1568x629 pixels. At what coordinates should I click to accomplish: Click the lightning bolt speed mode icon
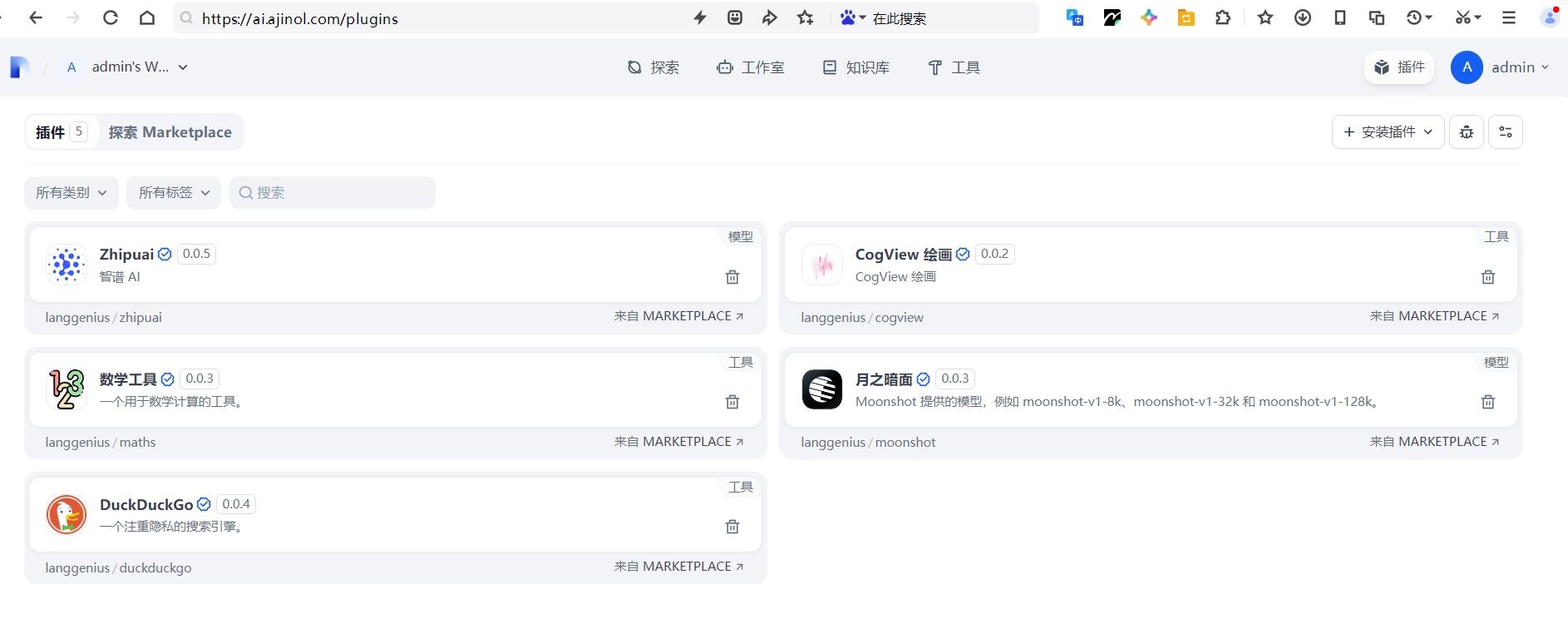point(700,17)
